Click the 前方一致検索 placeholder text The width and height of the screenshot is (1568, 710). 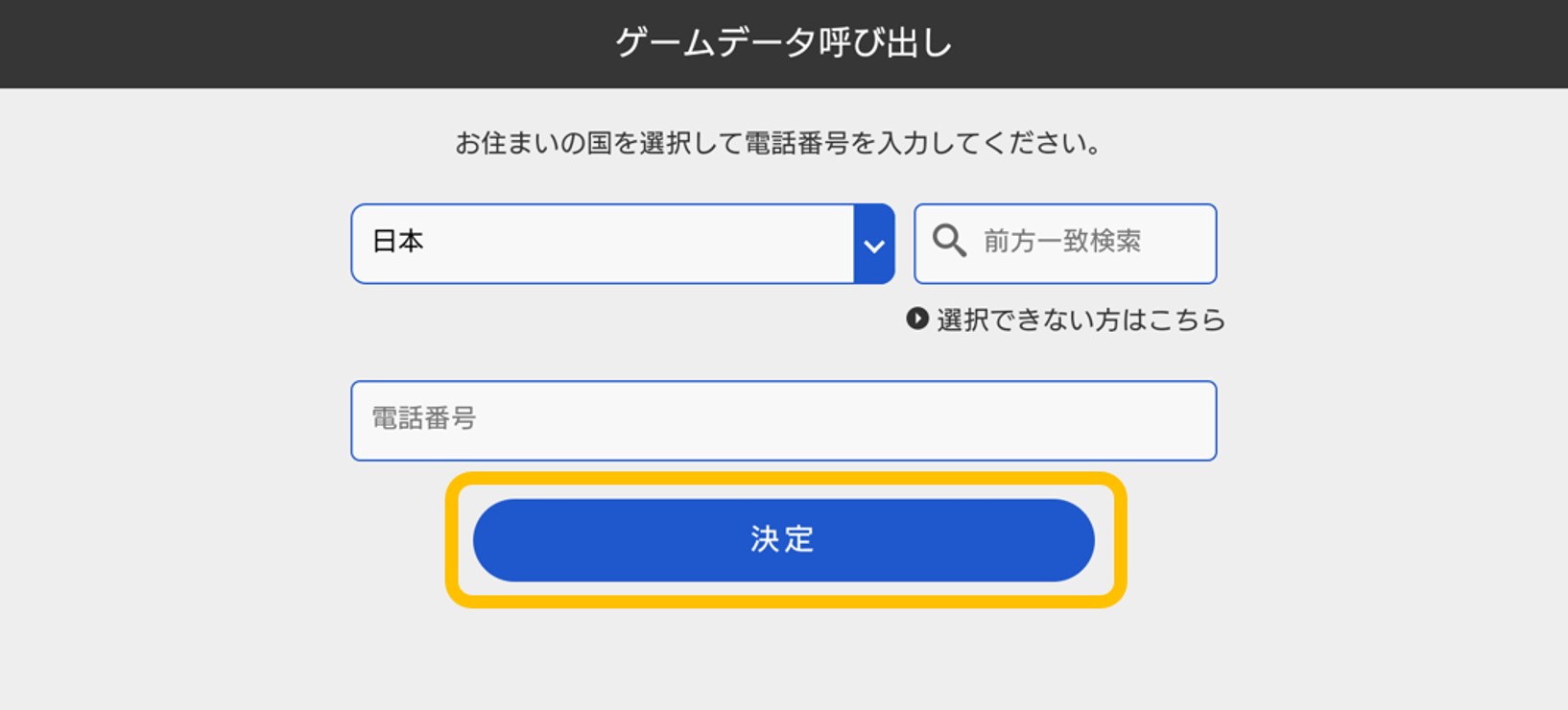(1062, 241)
